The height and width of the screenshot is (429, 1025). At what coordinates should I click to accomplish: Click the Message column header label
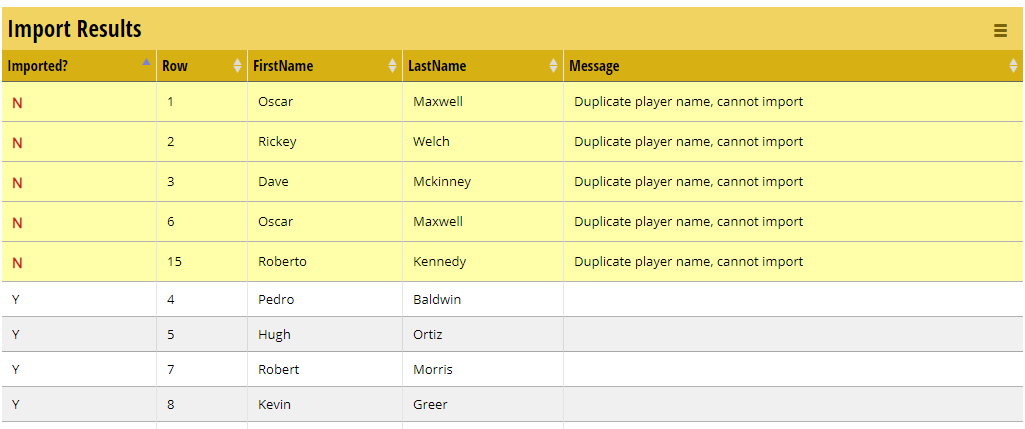(594, 66)
